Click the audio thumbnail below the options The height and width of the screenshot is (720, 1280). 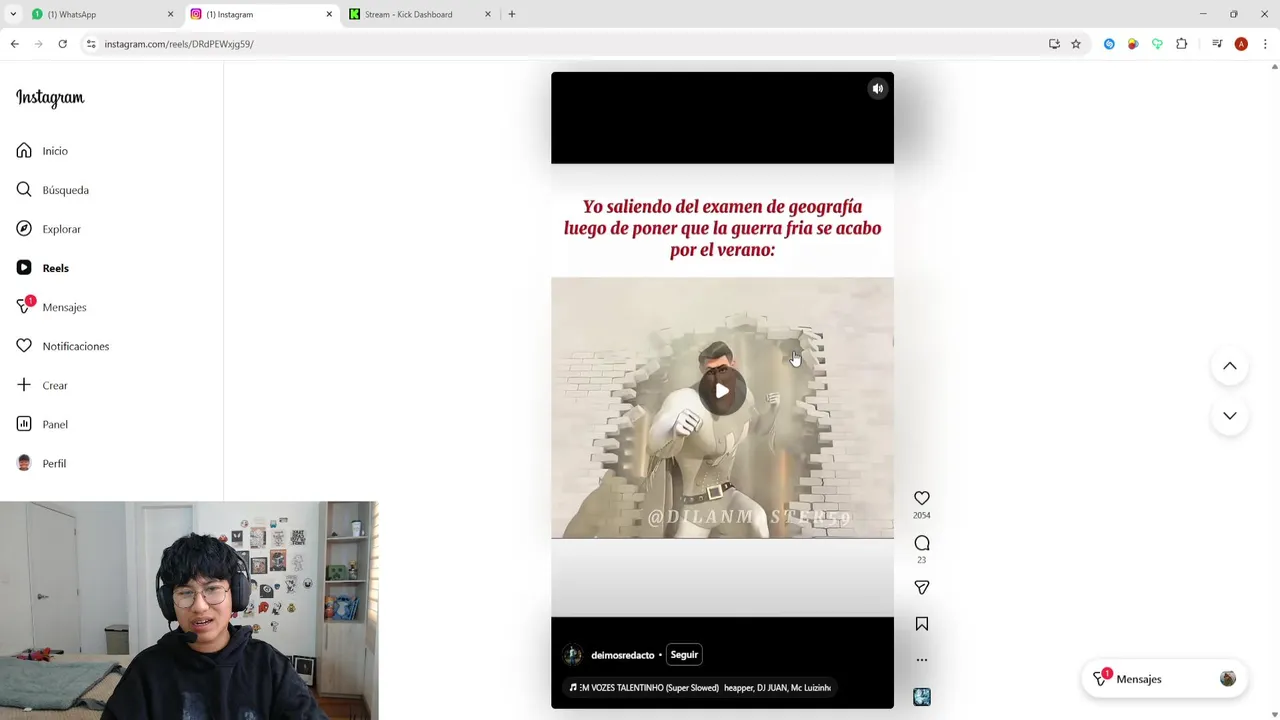[922, 697]
